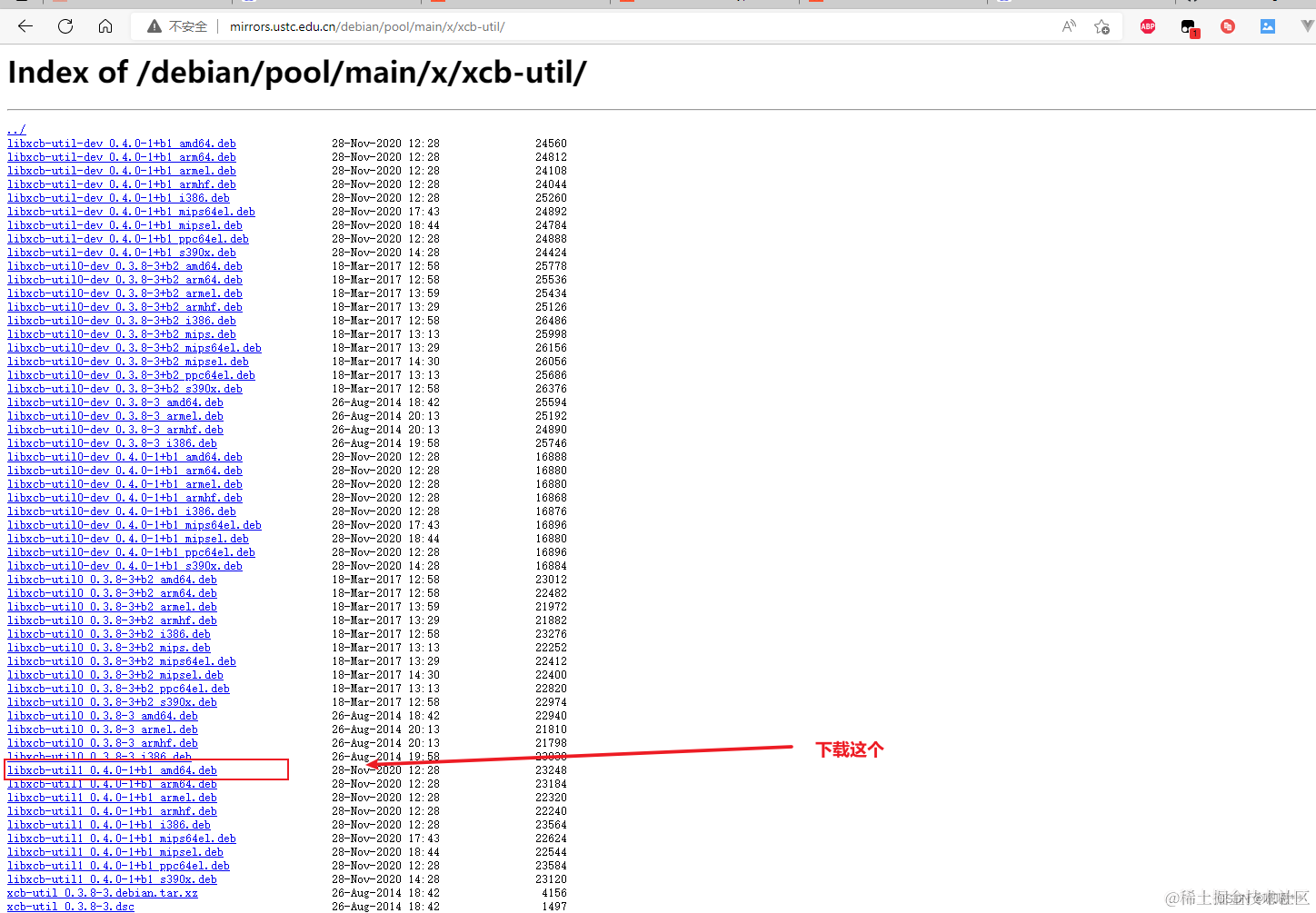Open the browser home page icon
The width and height of the screenshot is (1316, 913).
[x=105, y=26]
